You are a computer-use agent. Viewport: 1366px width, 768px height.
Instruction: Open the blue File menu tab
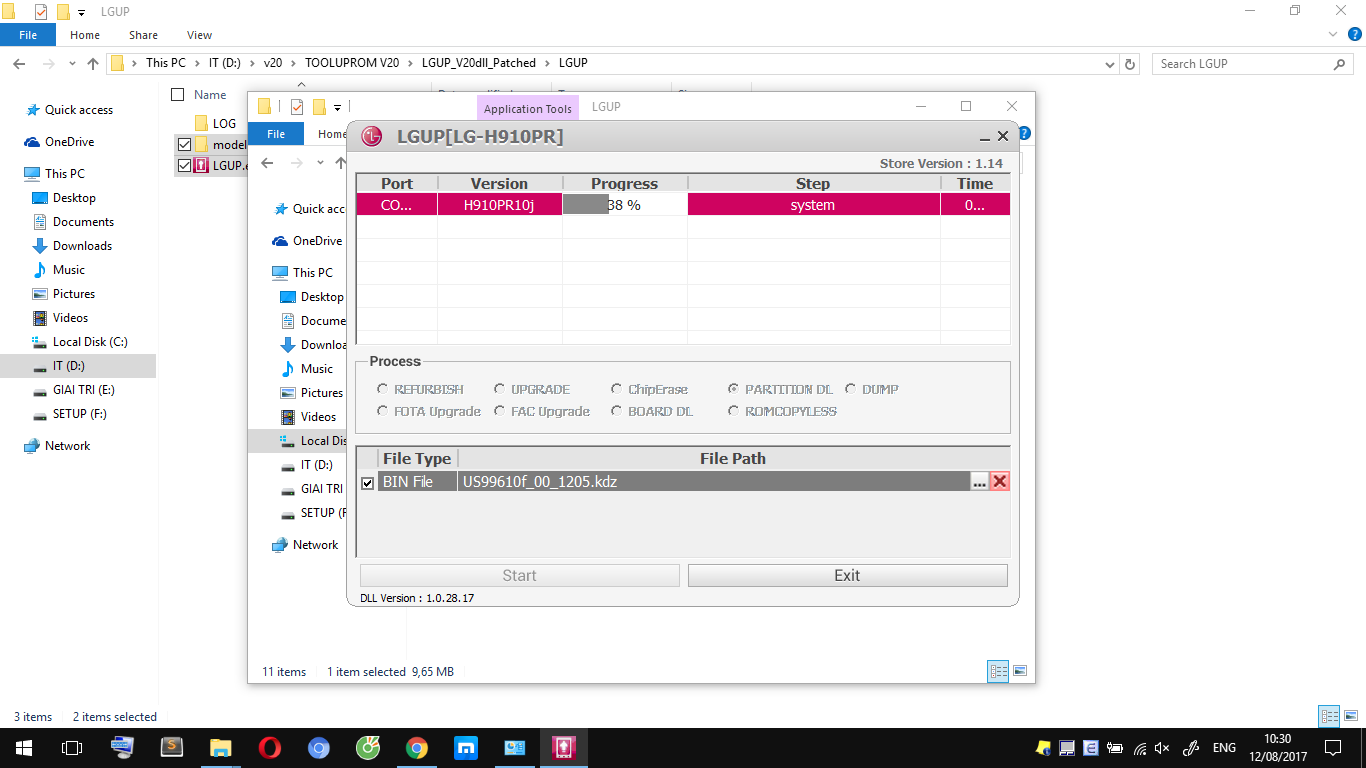(28, 35)
